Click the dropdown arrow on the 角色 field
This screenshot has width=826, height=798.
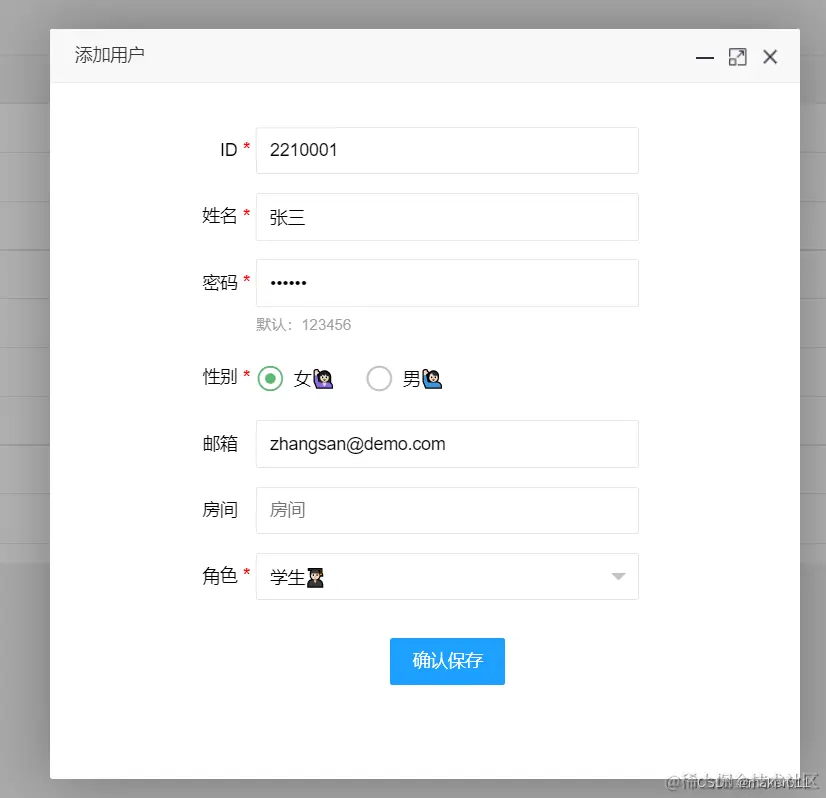617,577
